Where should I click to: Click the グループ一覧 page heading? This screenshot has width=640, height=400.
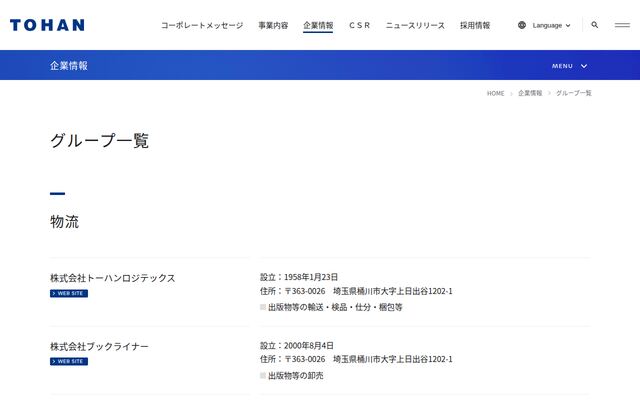coord(99,141)
